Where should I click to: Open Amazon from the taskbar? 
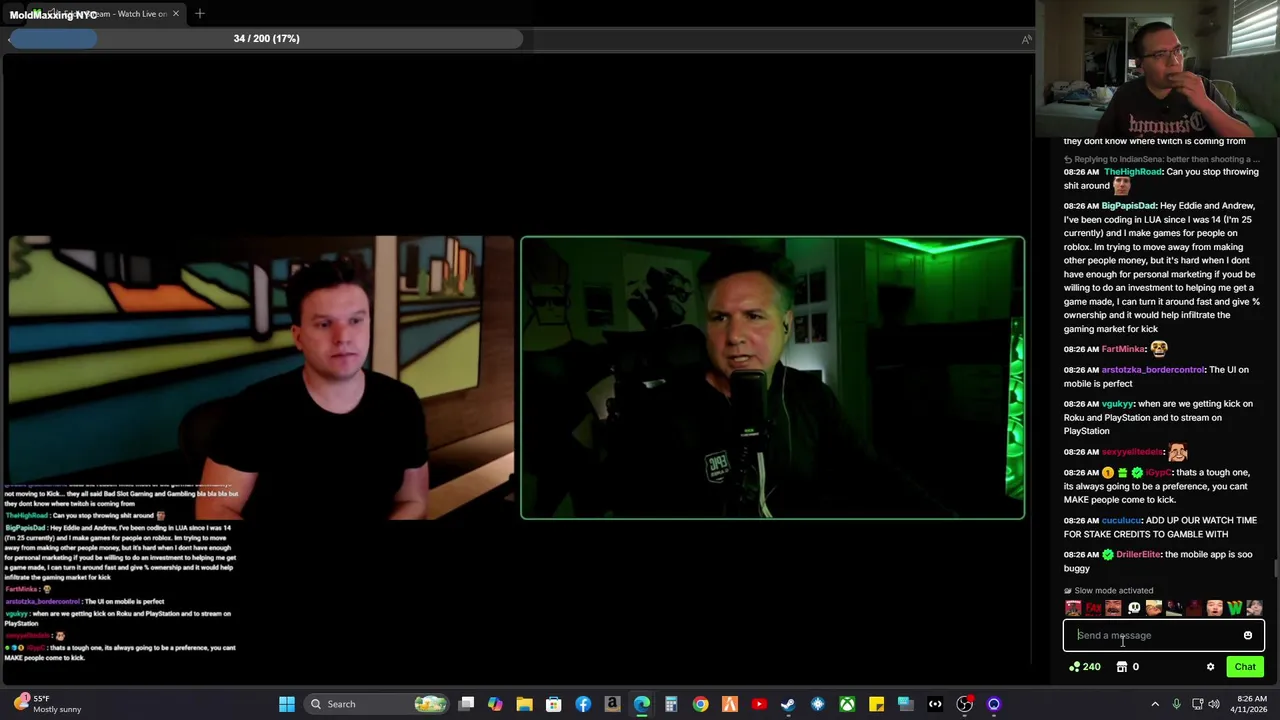(612, 704)
